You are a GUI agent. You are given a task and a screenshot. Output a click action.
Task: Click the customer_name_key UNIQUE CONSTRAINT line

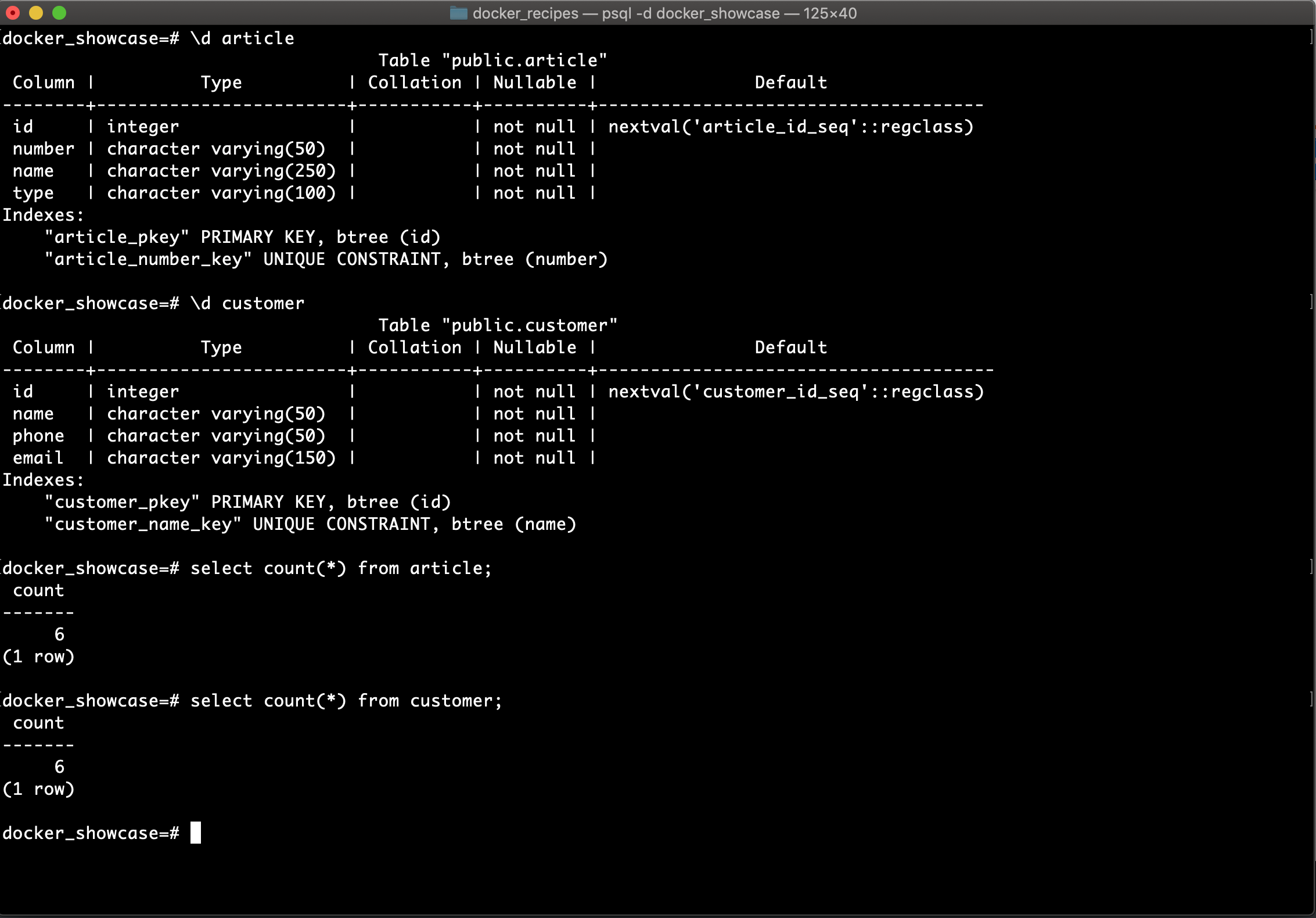(311, 523)
